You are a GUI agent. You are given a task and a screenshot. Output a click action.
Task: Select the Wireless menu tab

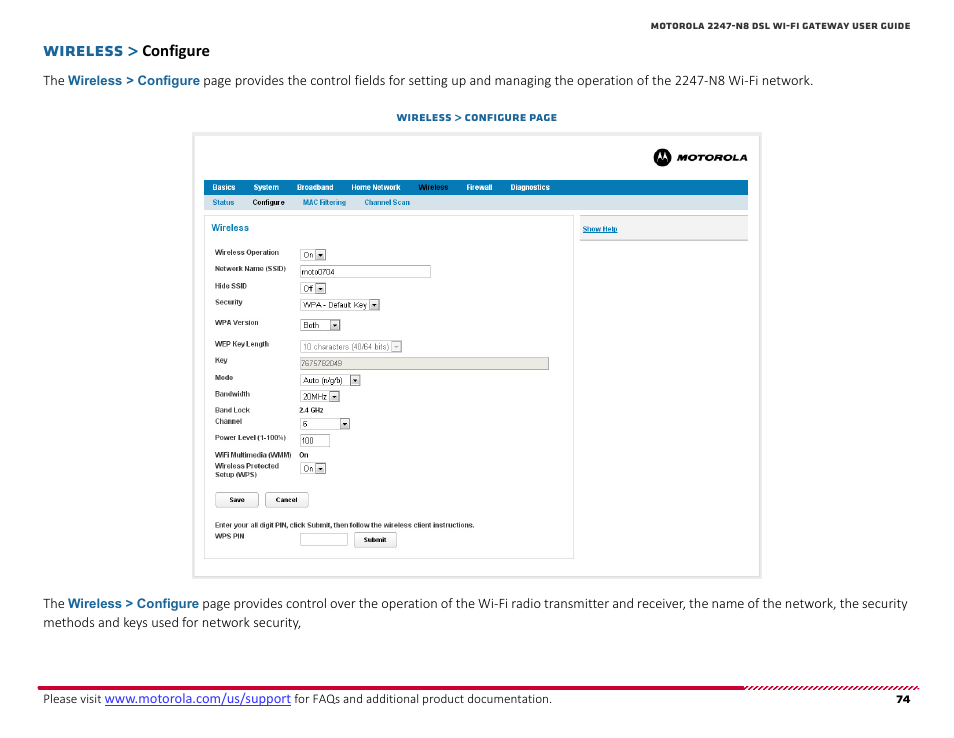433,187
